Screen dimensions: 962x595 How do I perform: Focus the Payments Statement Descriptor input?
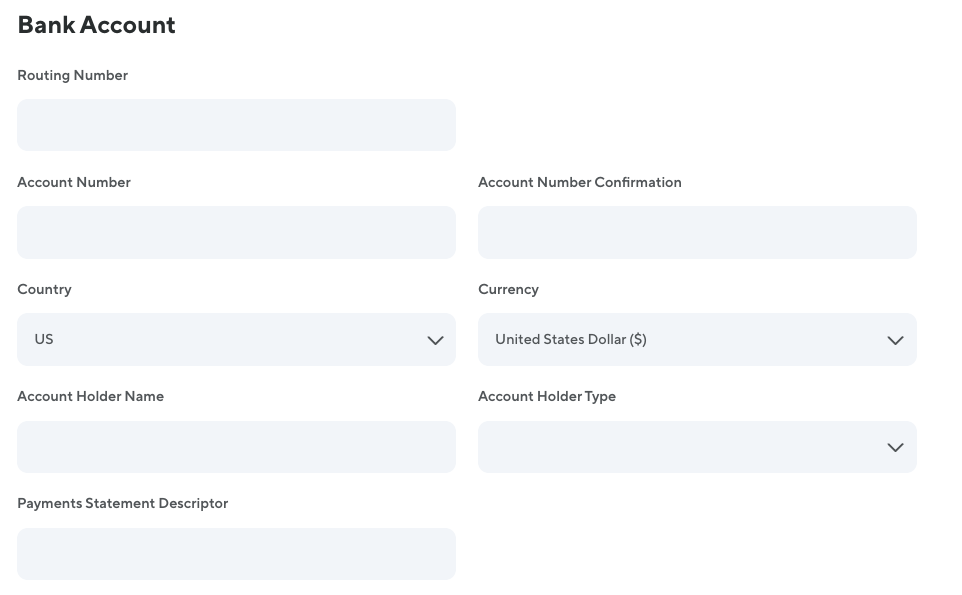click(236, 554)
